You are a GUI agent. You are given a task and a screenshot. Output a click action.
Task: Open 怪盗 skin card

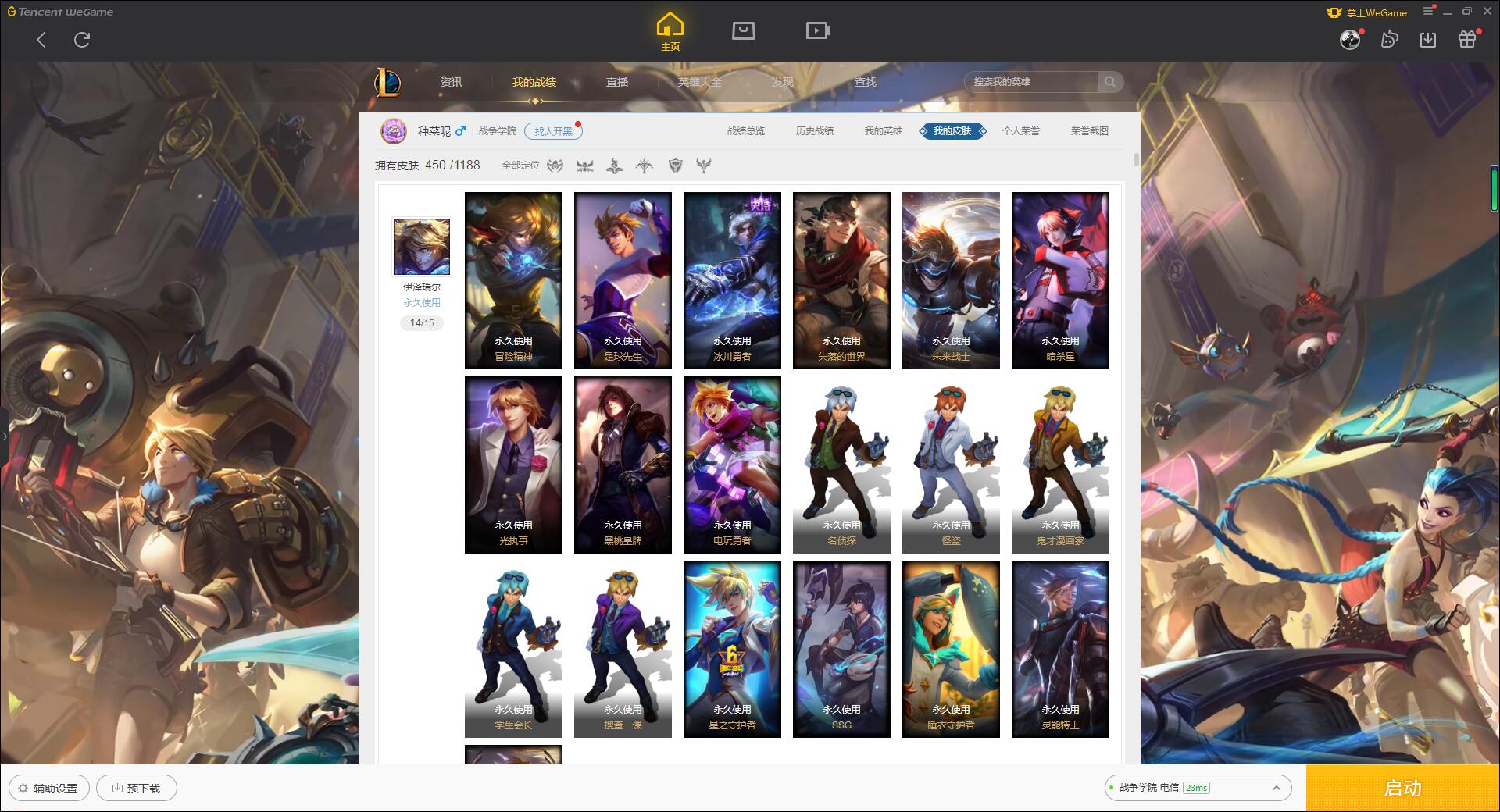coord(951,465)
